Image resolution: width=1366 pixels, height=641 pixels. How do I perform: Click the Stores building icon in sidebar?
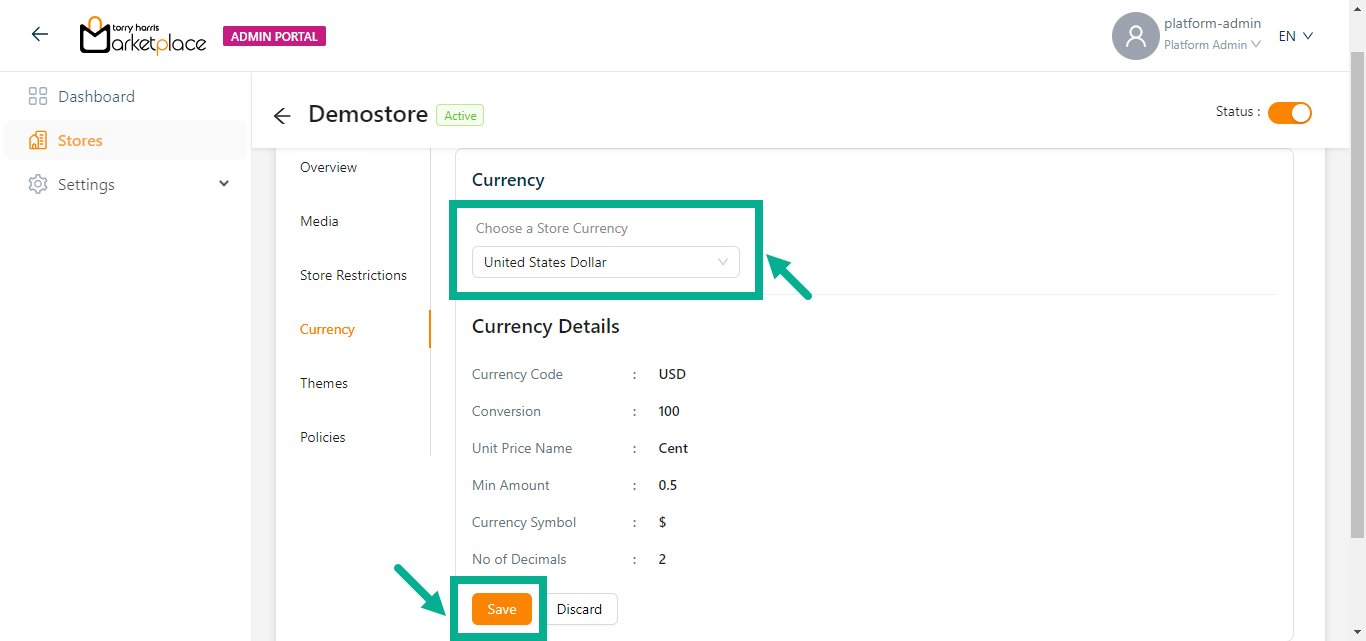[x=38, y=141]
